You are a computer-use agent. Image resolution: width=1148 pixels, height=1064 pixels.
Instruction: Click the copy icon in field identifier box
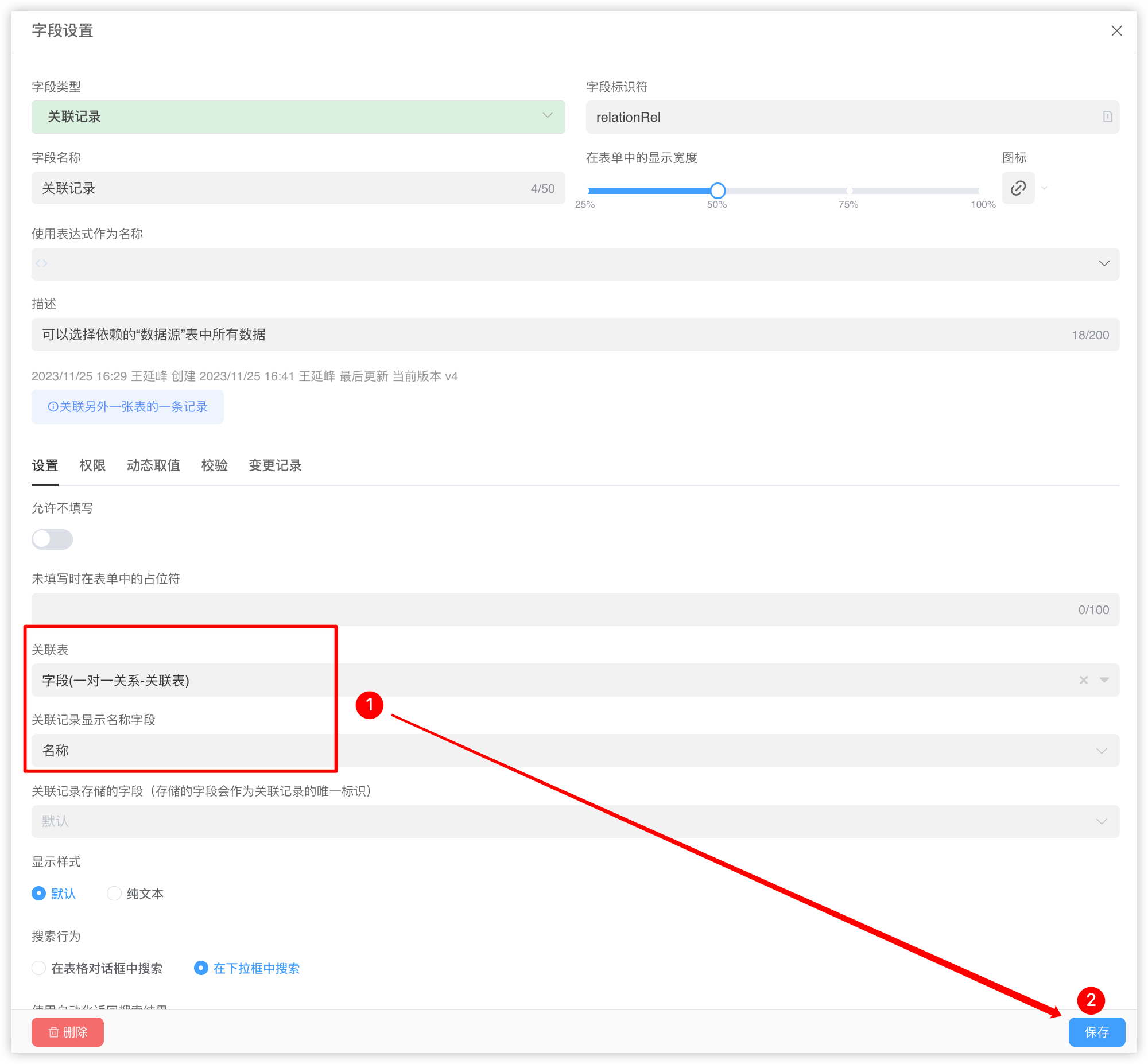pyautogui.click(x=1107, y=117)
